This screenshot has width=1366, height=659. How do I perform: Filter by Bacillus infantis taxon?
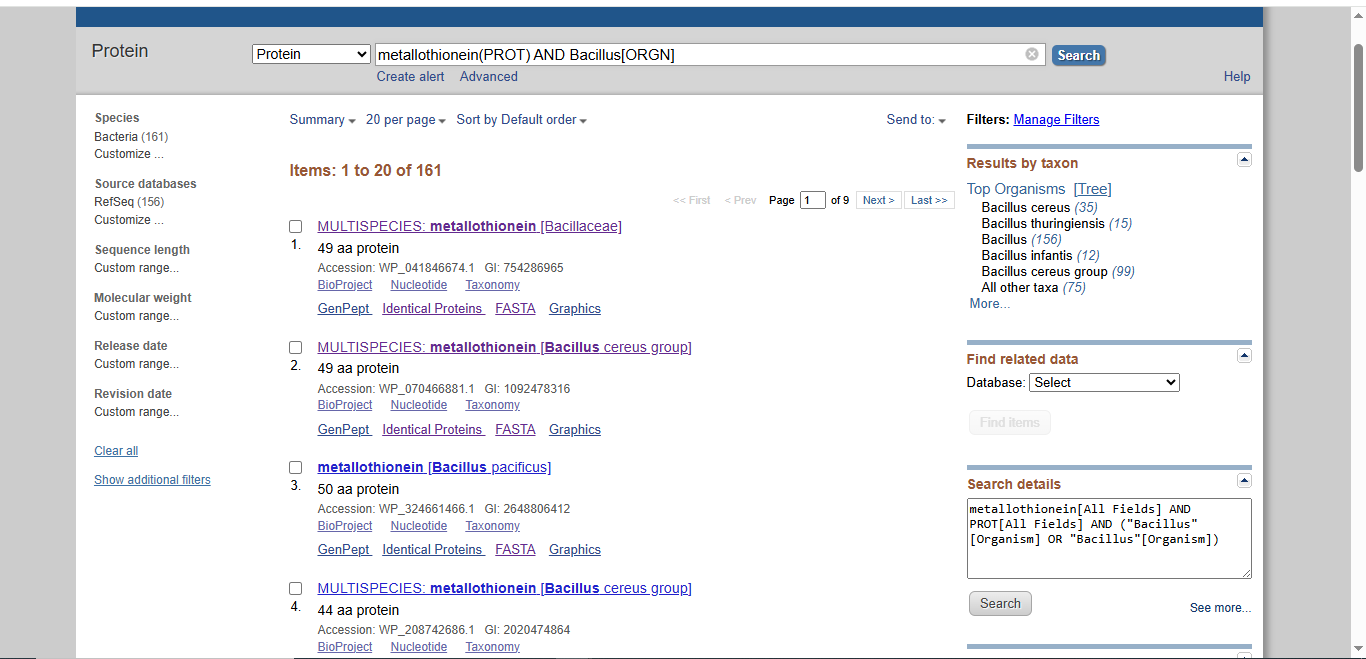(1027, 255)
